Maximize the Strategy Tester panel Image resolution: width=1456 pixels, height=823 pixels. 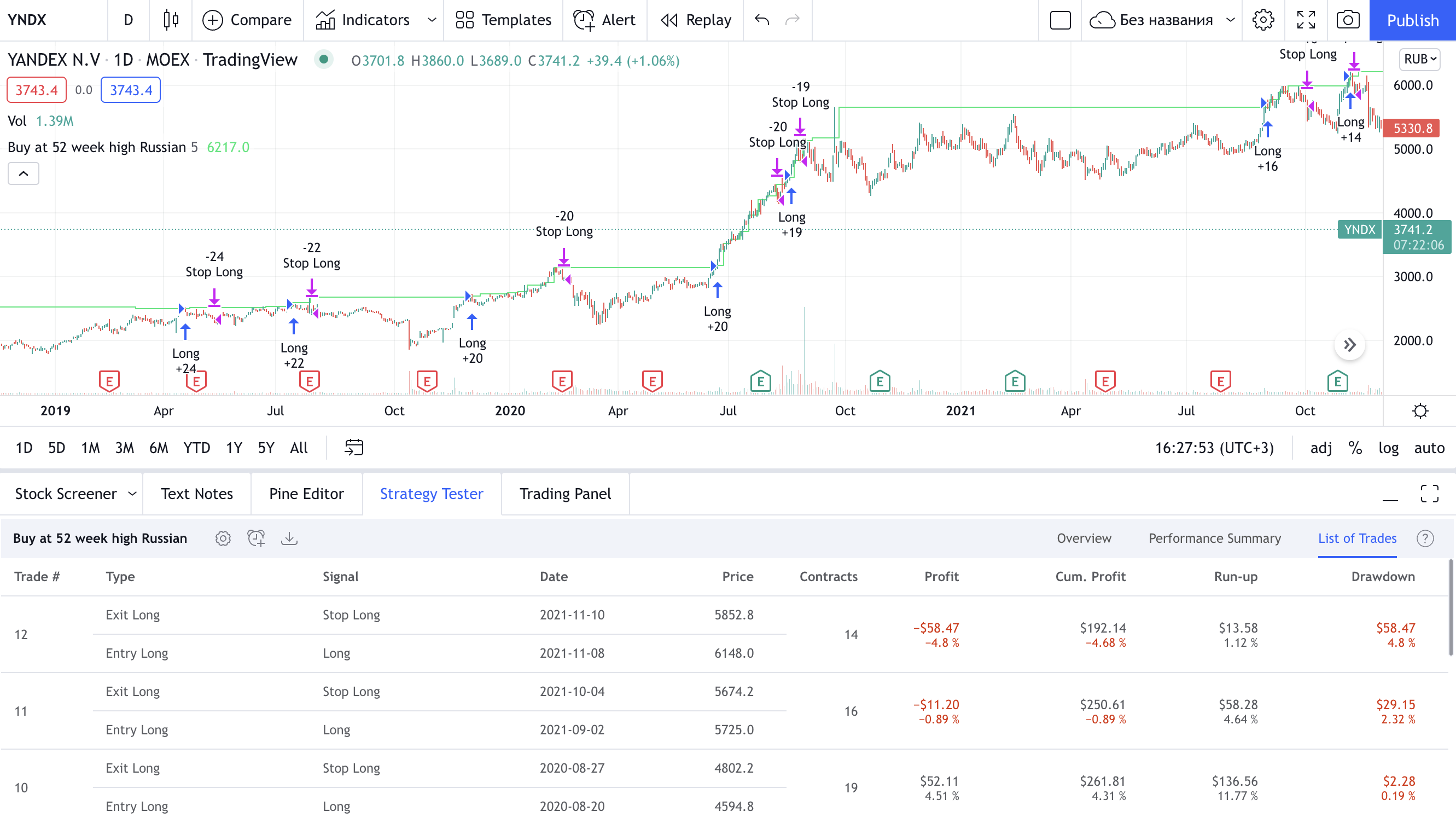tap(1429, 494)
